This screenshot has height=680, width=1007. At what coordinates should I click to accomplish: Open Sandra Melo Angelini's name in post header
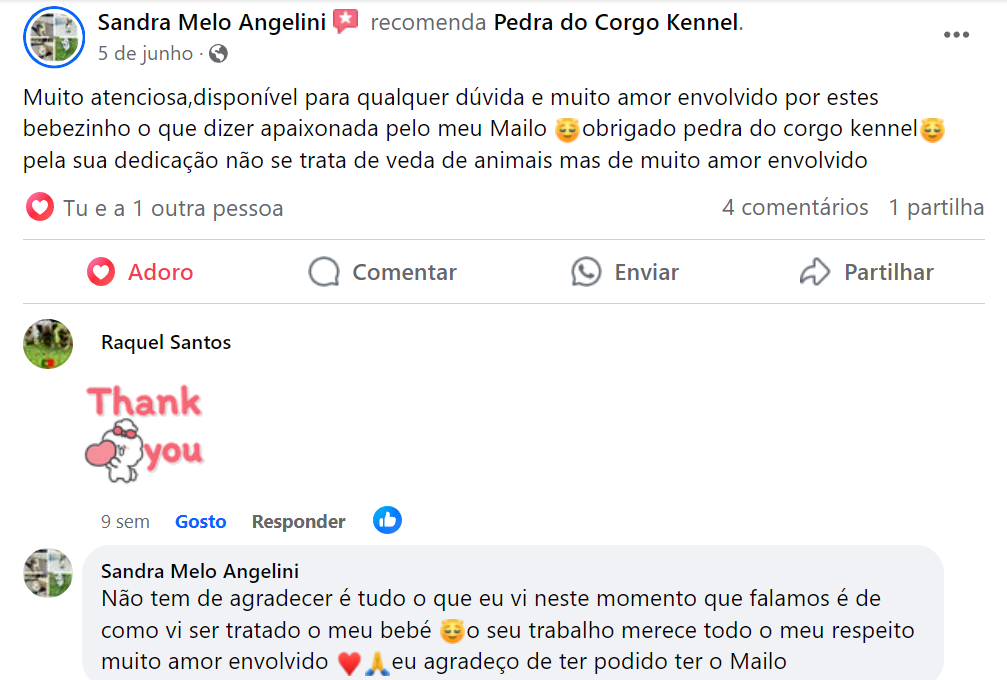point(212,23)
